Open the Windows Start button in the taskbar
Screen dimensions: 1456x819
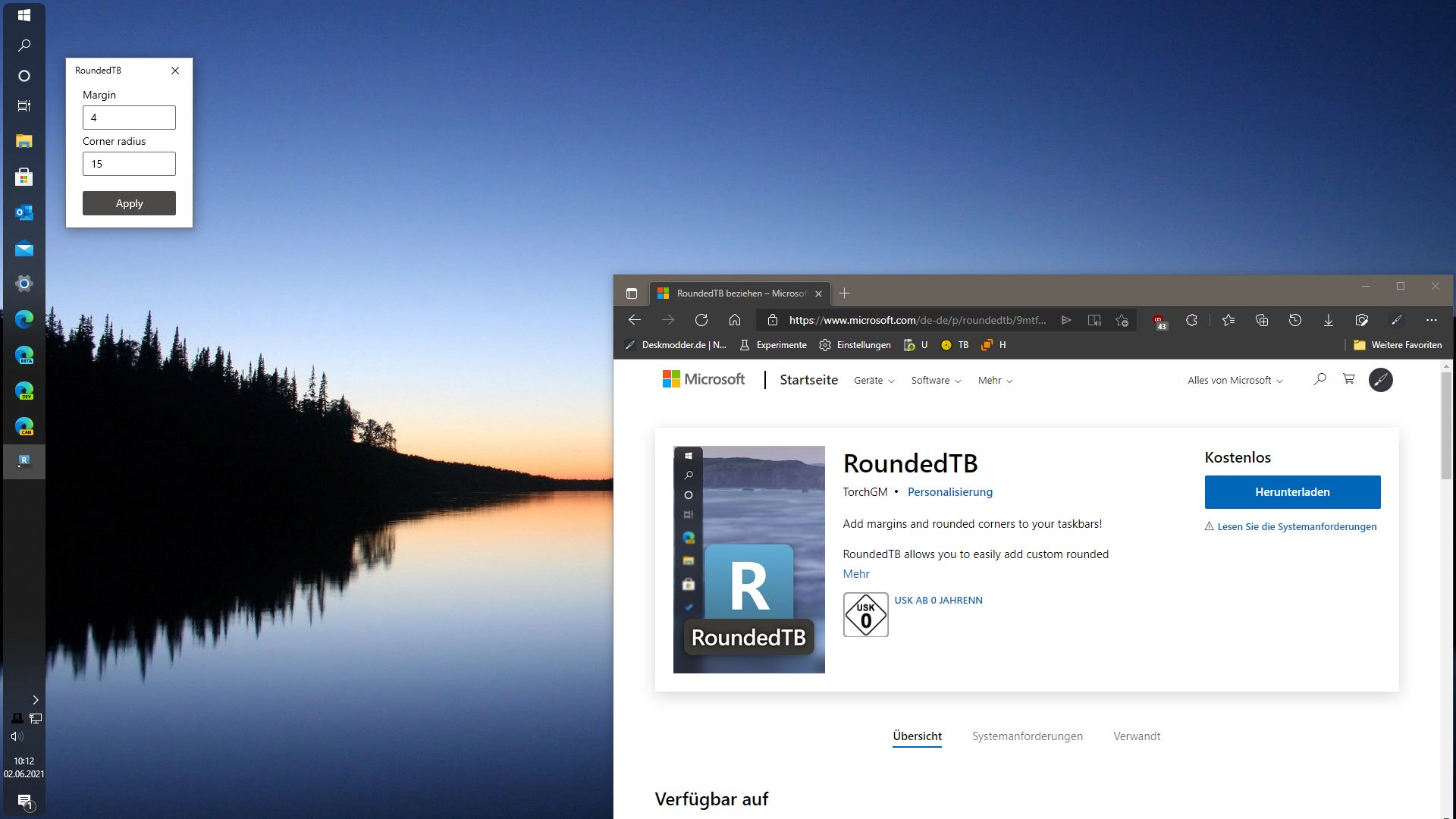24,15
